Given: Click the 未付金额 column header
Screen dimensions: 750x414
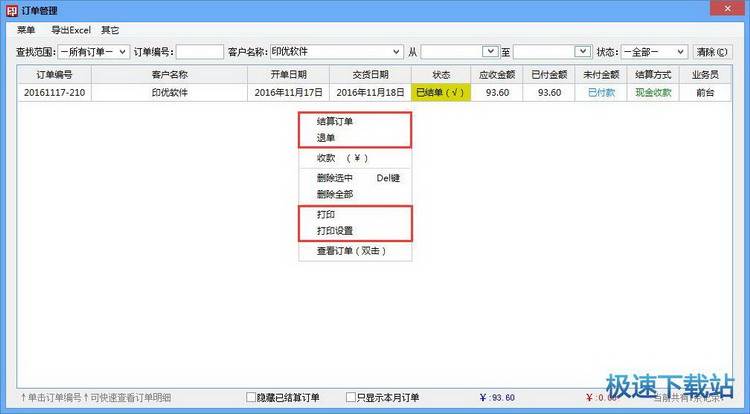Looking at the screenshot, I should click(601, 75).
